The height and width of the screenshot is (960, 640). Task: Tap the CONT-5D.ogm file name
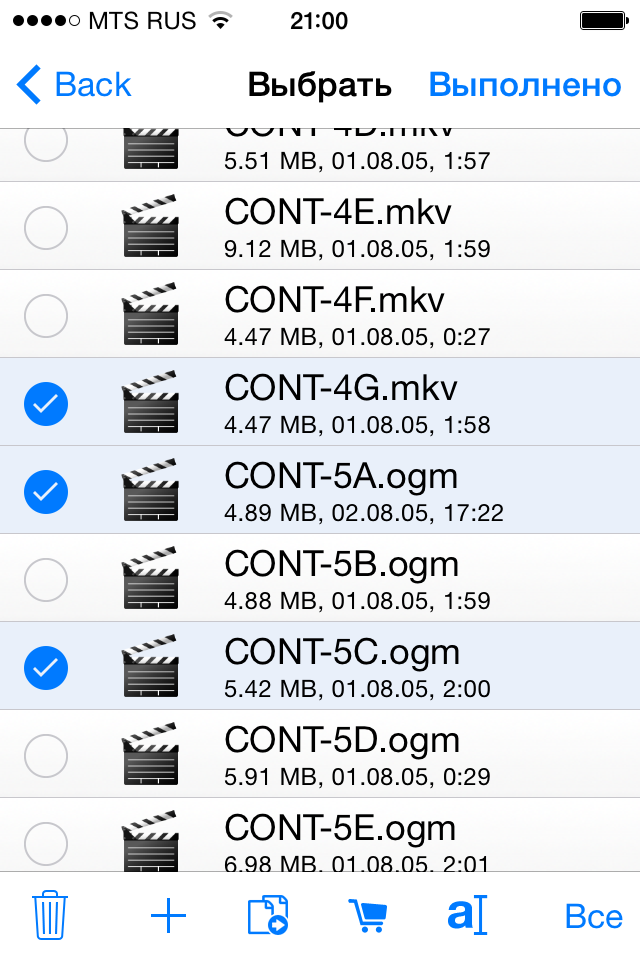click(x=342, y=741)
